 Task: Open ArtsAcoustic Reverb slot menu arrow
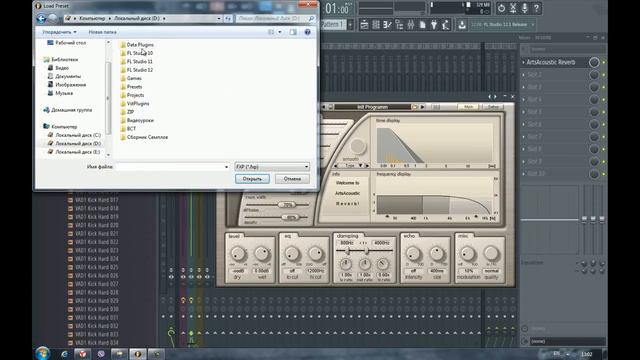coord(523,62)
